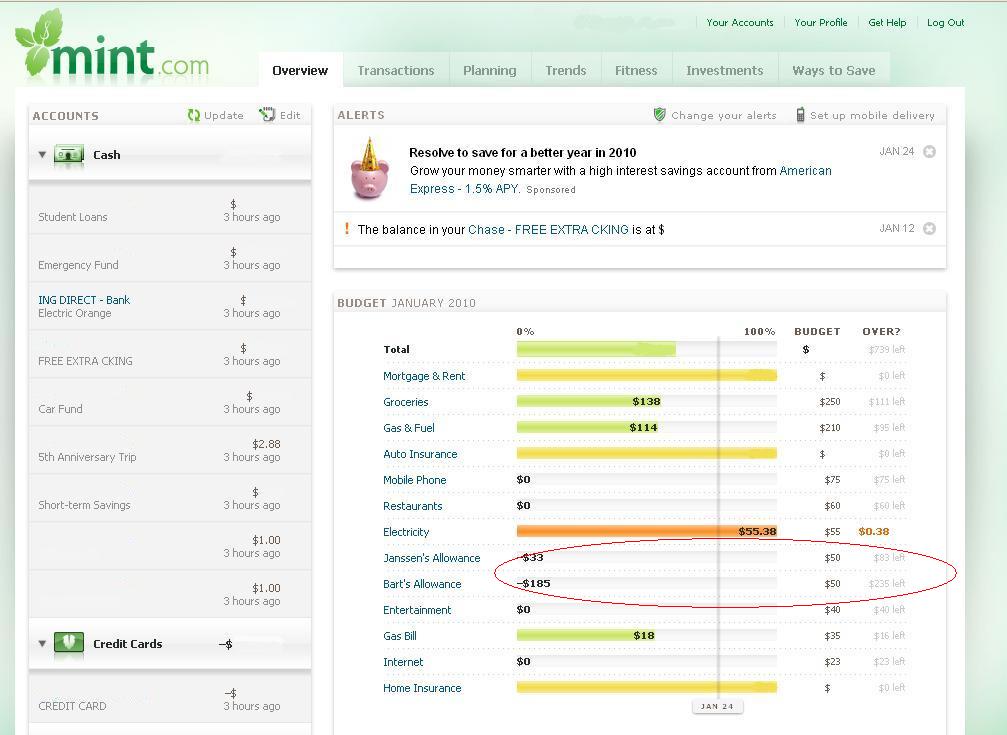Click the orange exclamation alert icon
Image resolution: width=1007 pixels, height=735 pixels.
coord(347,229)
